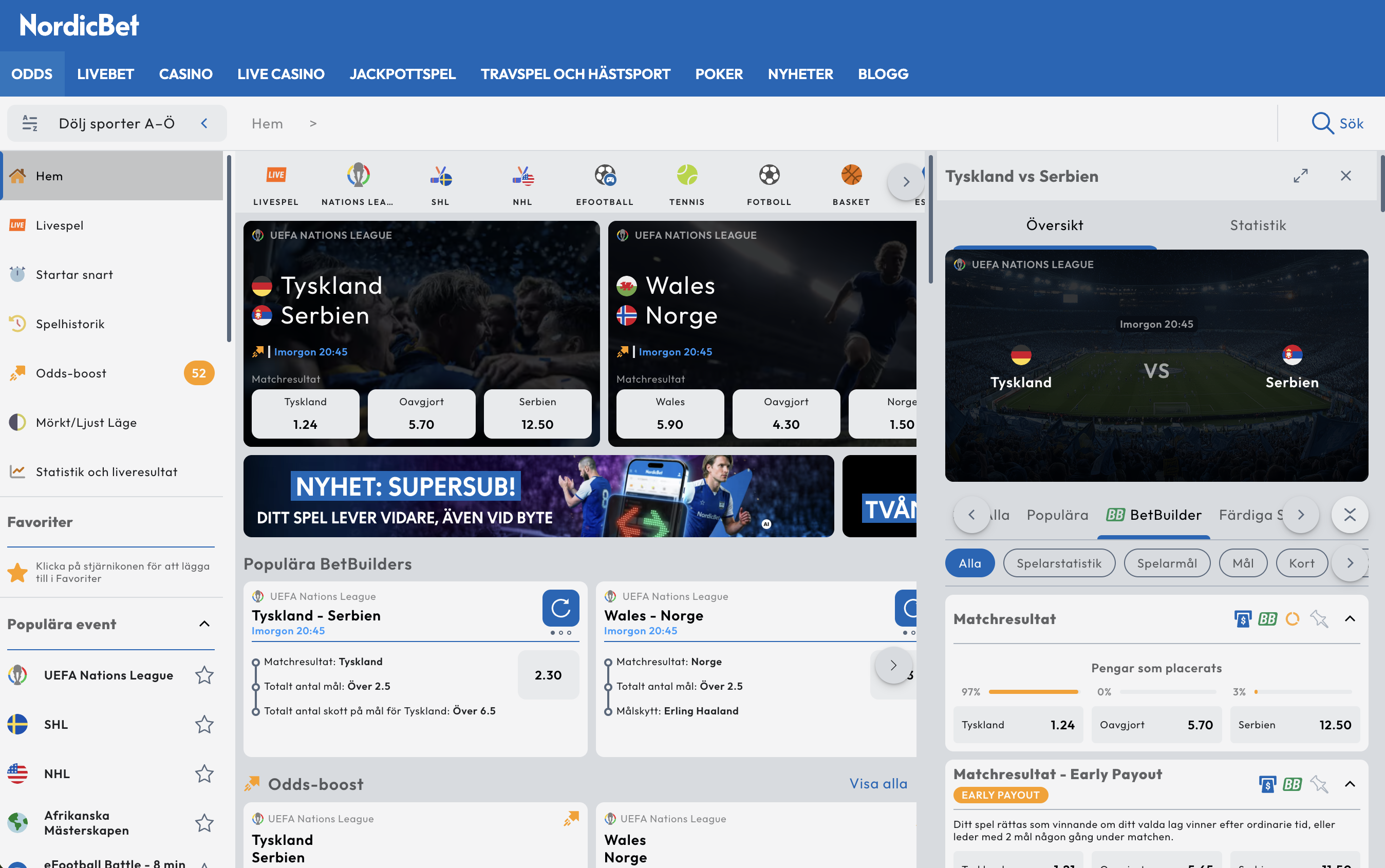
Task: Click Visa alla next to Odds-boost
Action: pyautogui.click(x=878, y=784)
